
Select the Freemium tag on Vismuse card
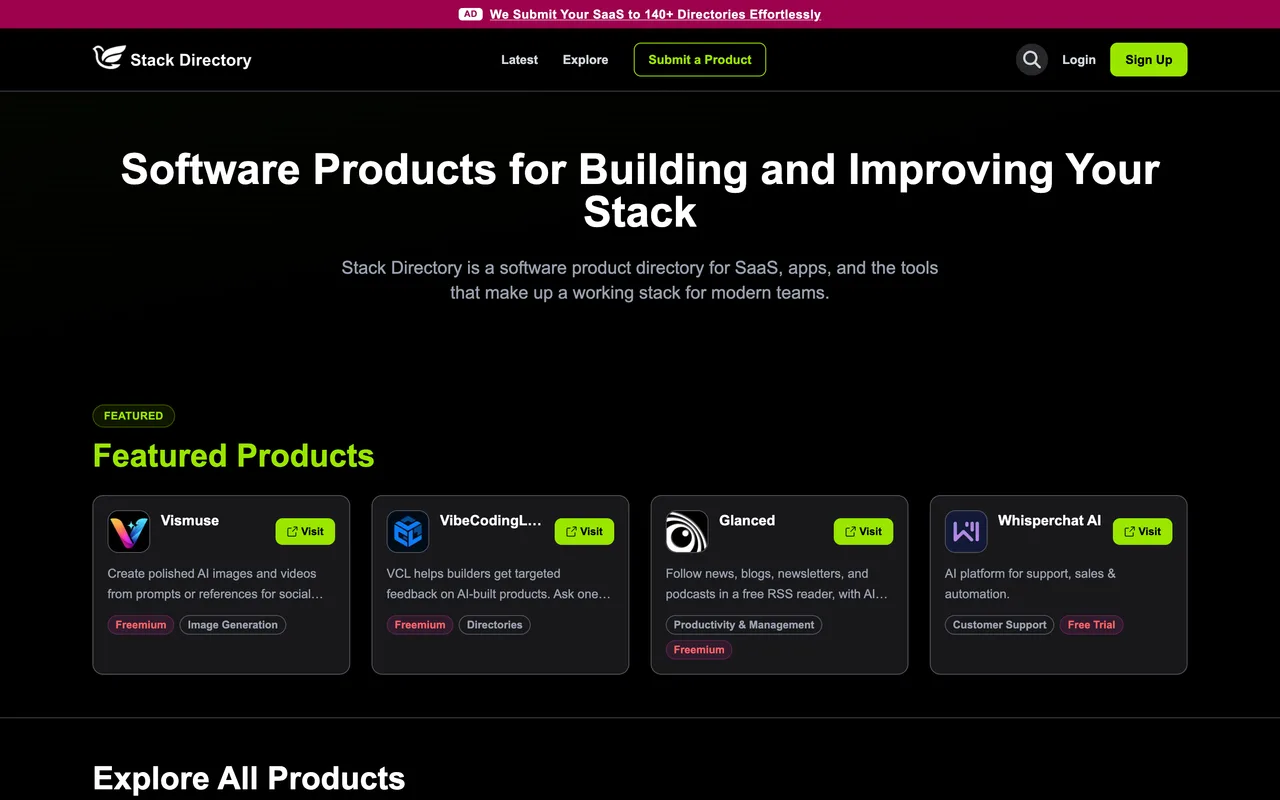click(140, 625)
